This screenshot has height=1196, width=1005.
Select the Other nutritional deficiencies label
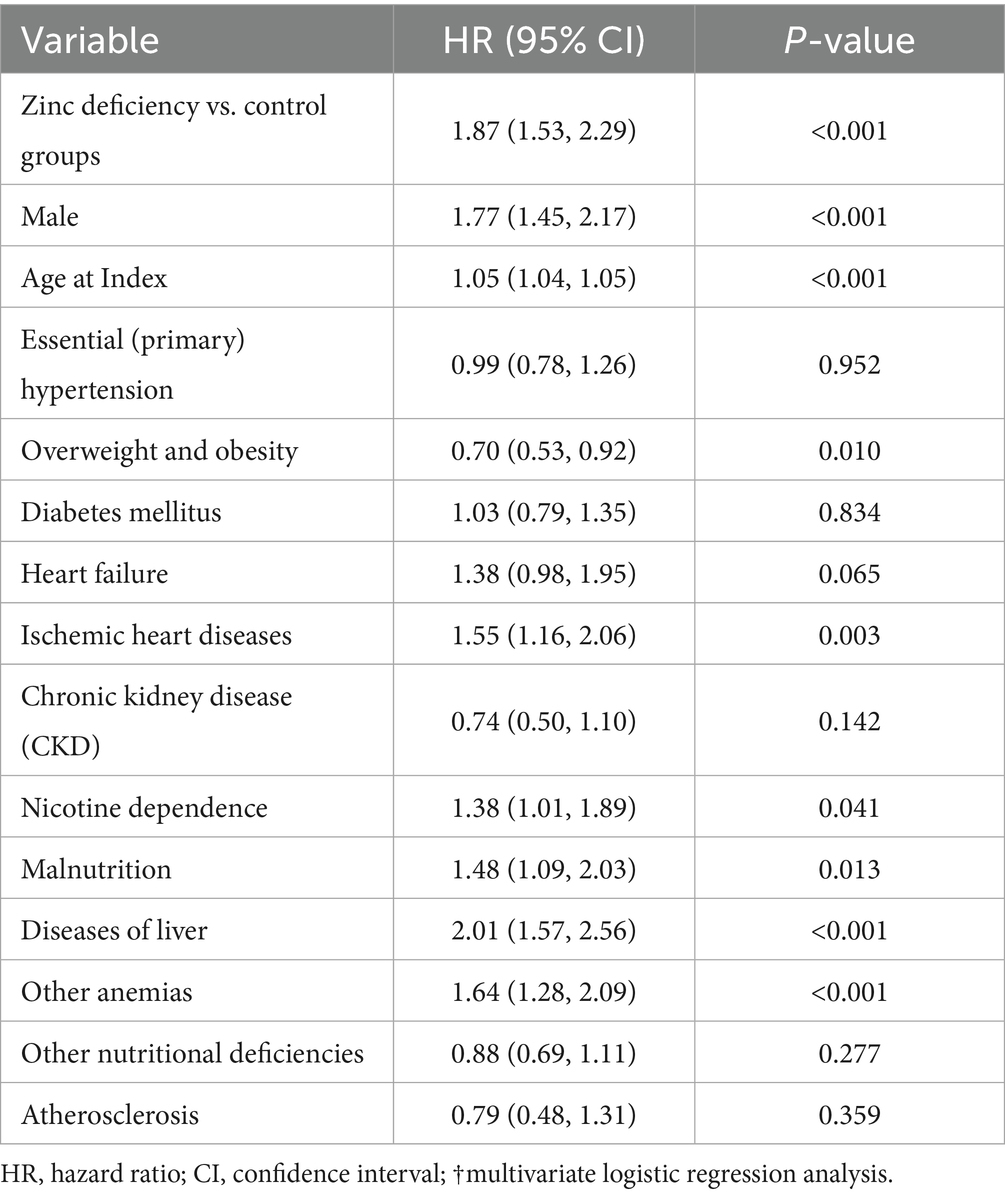click(192, 1053)
